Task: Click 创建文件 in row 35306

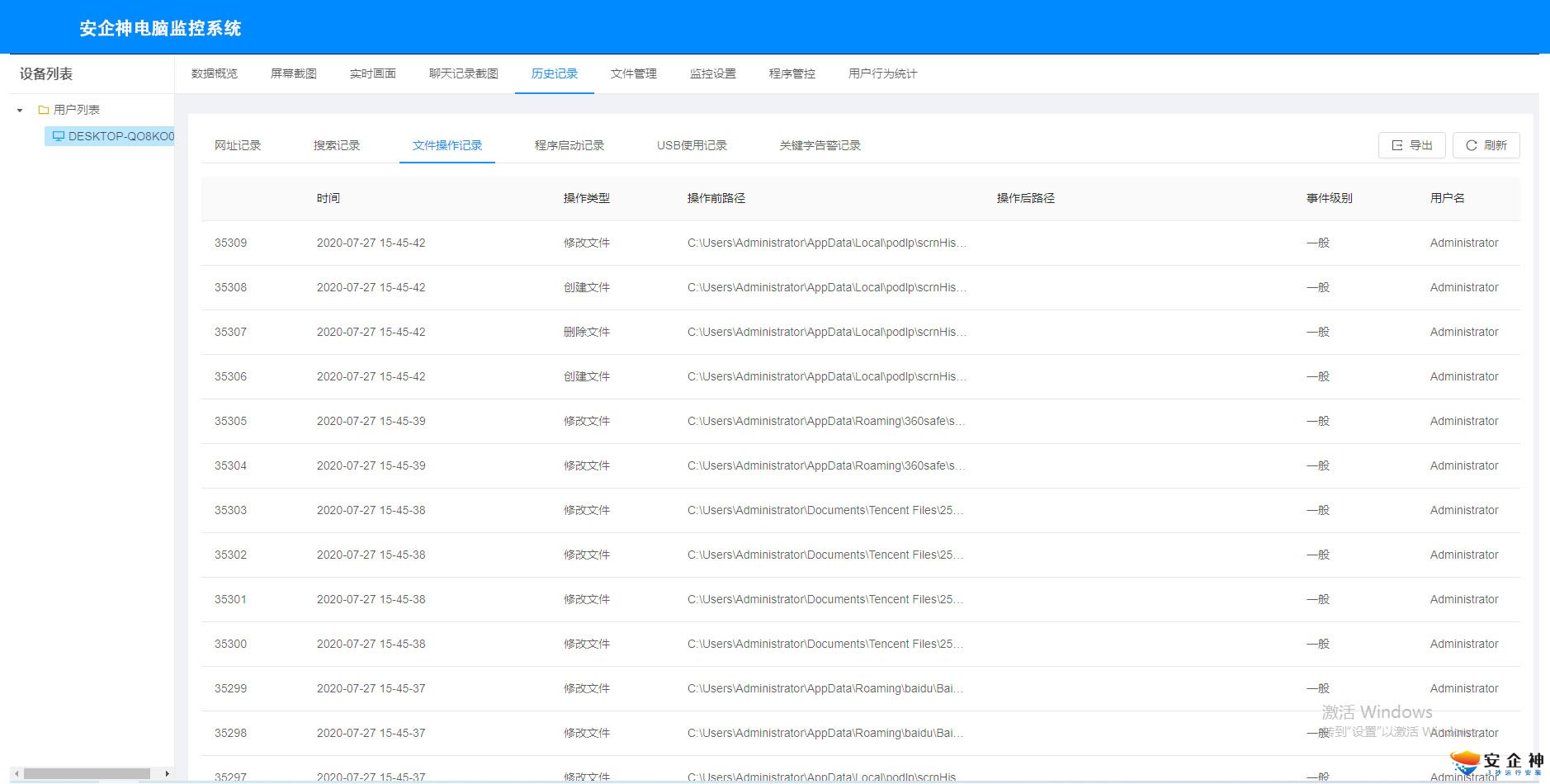Action: [587, 376]
